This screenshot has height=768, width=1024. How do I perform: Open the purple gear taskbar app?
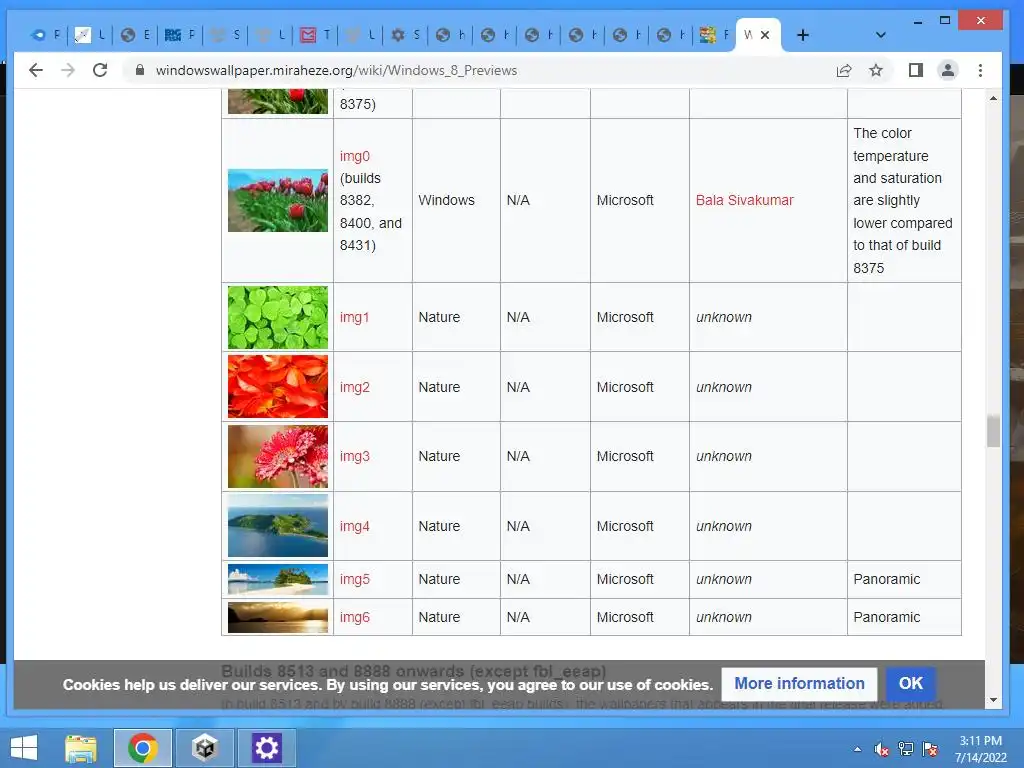pos(266,748)
